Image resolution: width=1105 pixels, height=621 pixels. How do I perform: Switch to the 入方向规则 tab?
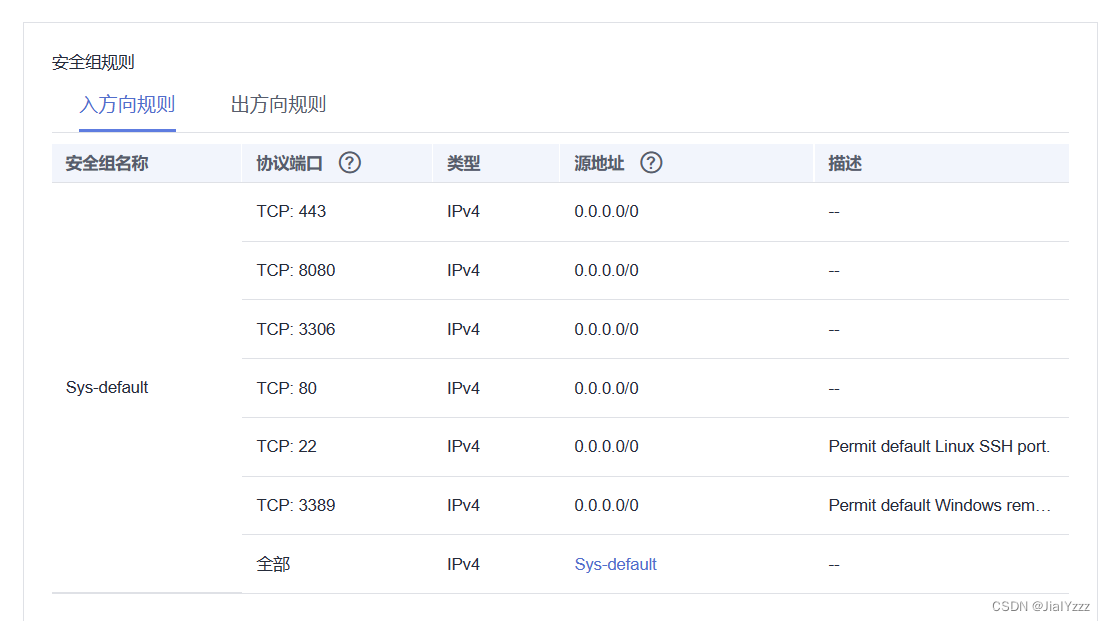pyautogui.click(x=127, y=105)
